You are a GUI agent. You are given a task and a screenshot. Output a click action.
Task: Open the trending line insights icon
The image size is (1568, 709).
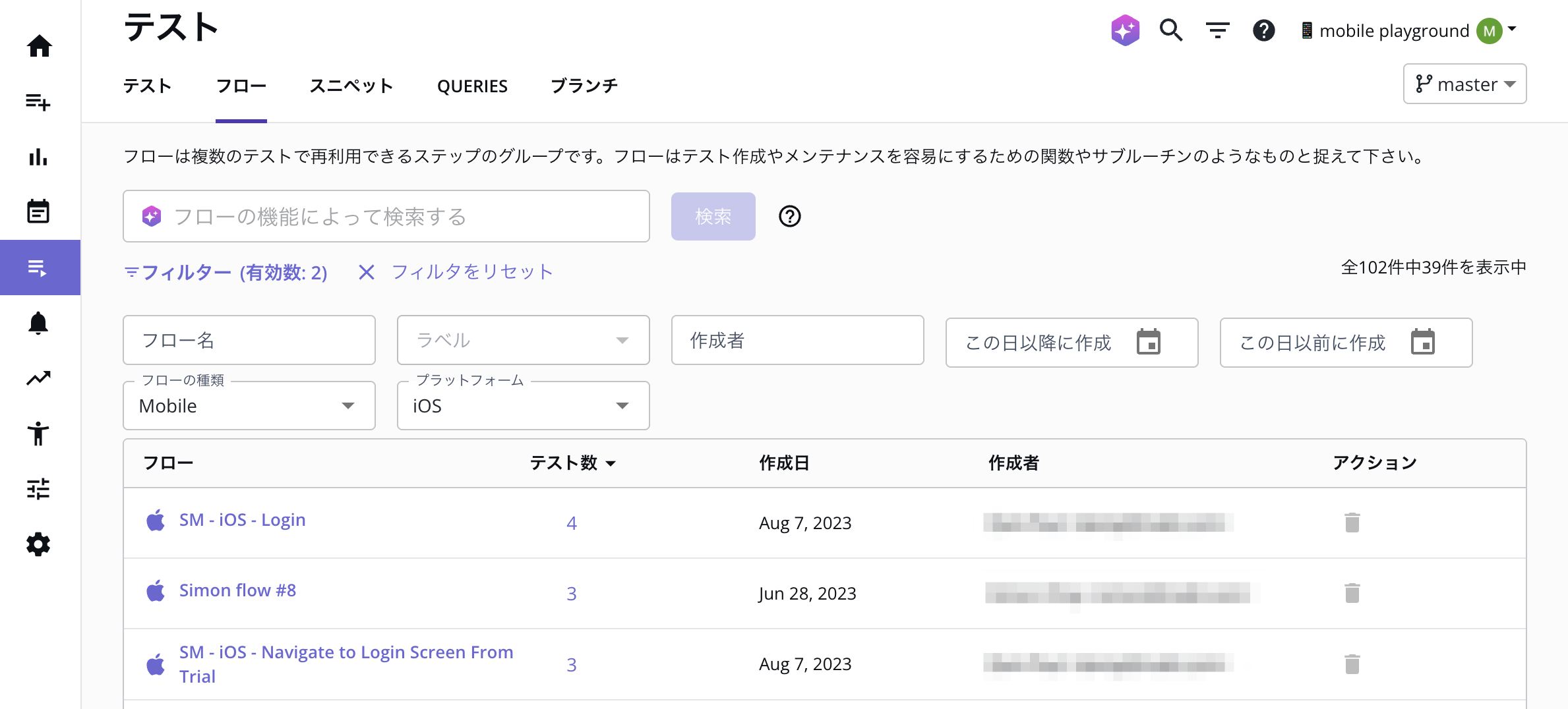pyautogui.click(x=38, y=378)
